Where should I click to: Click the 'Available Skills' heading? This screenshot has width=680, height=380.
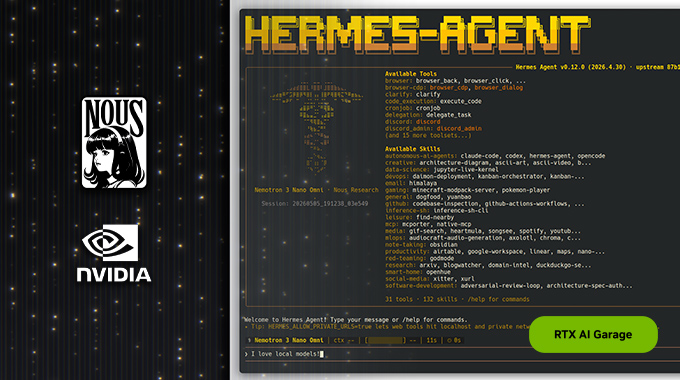[412, 149]
